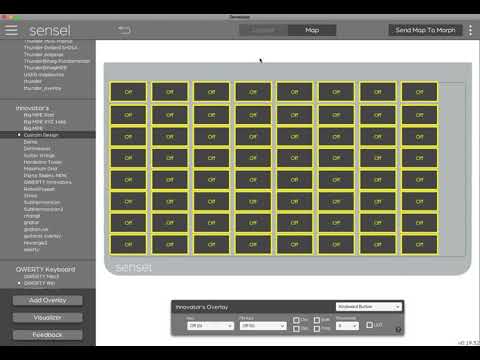This screenshot has width=480, height=360.
Task: Open the Threshold dropdown
Action: 347,326
